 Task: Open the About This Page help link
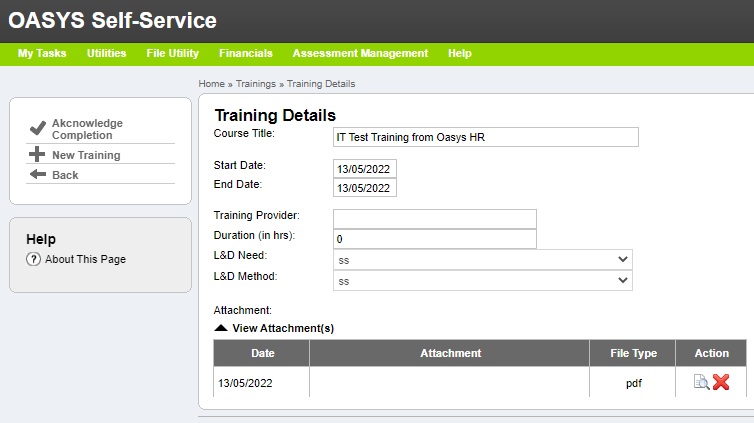click(86, 259)
